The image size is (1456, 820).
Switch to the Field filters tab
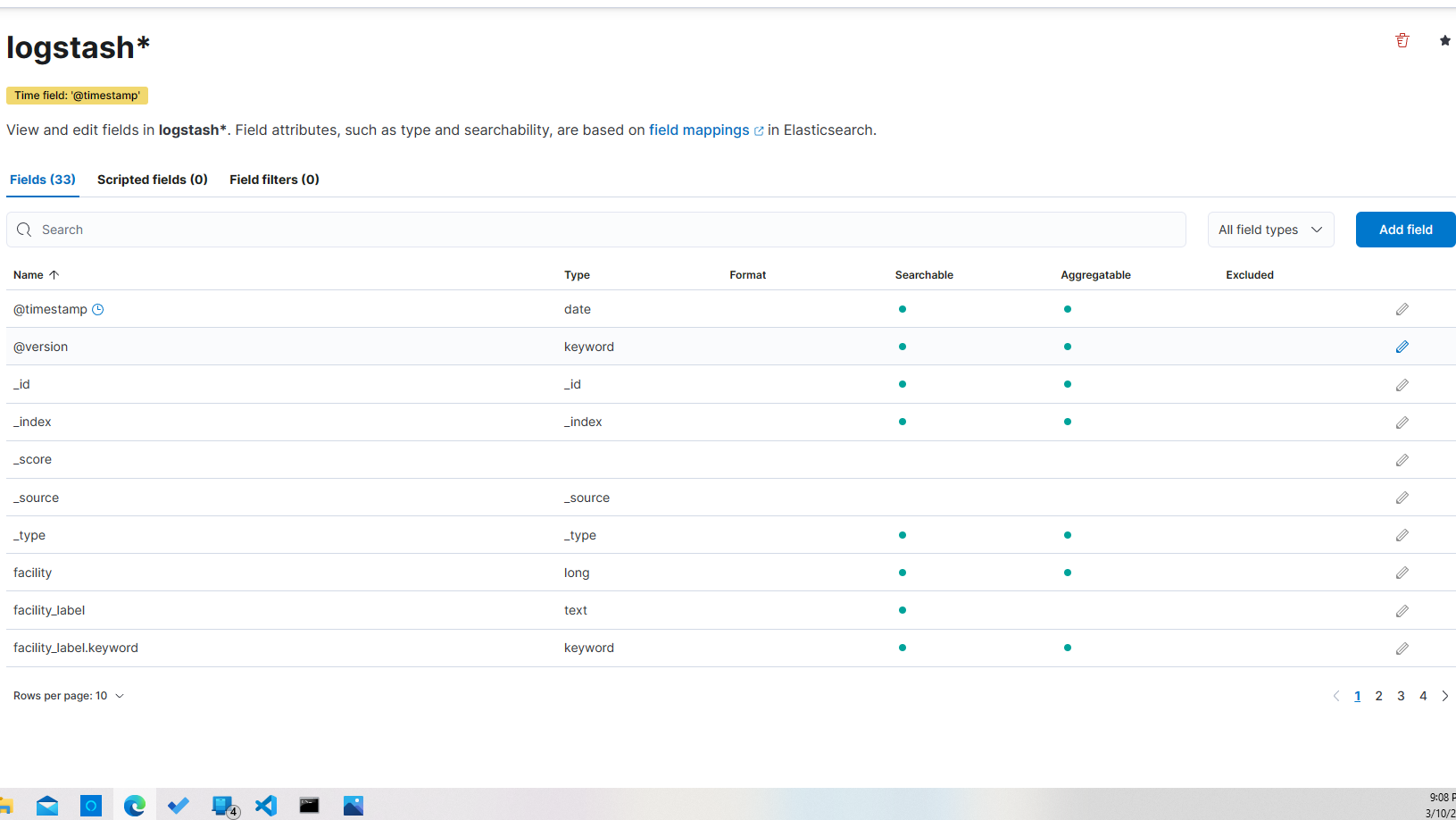[274, 180]
